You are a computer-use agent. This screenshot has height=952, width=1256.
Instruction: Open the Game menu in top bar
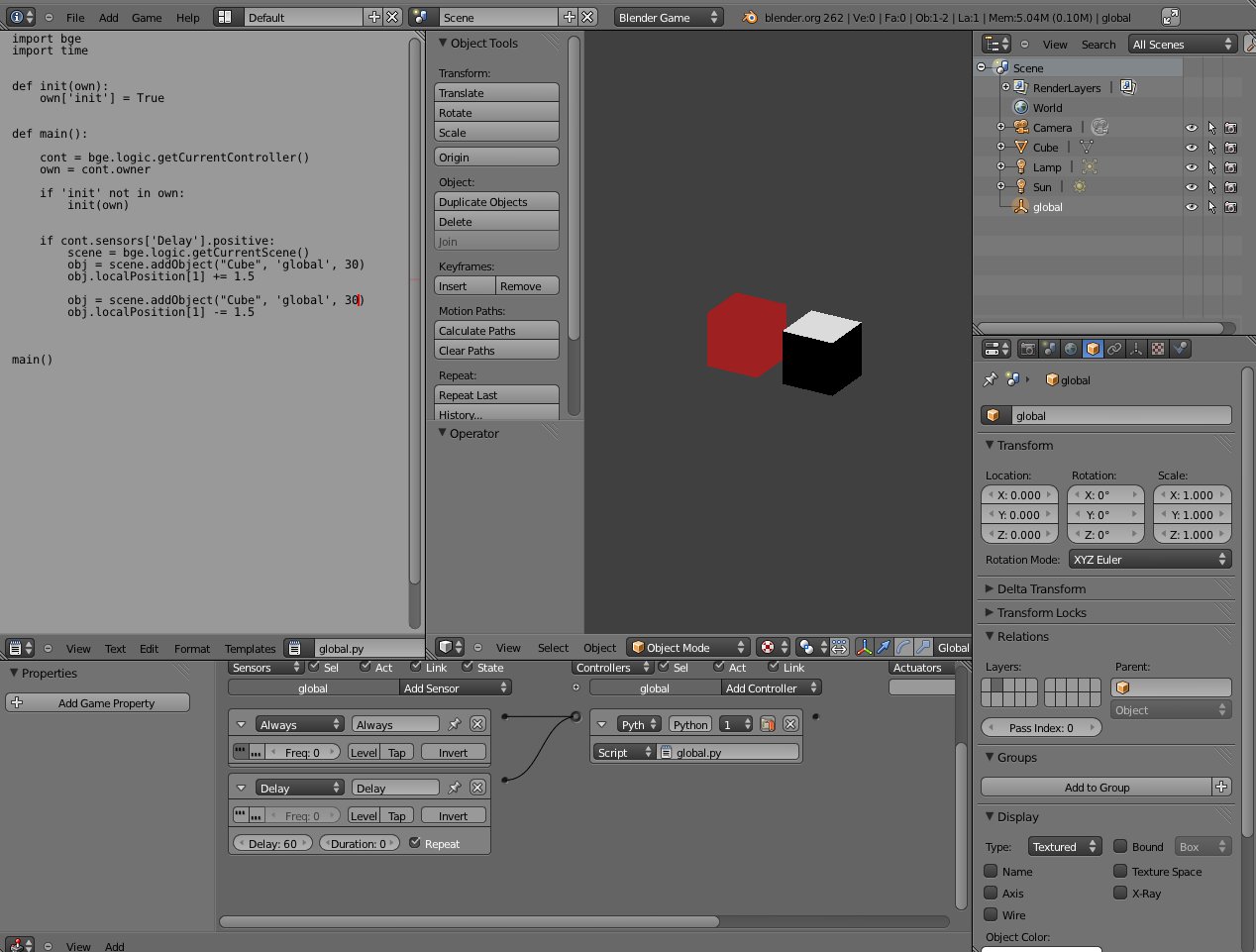tap(147, 17)
